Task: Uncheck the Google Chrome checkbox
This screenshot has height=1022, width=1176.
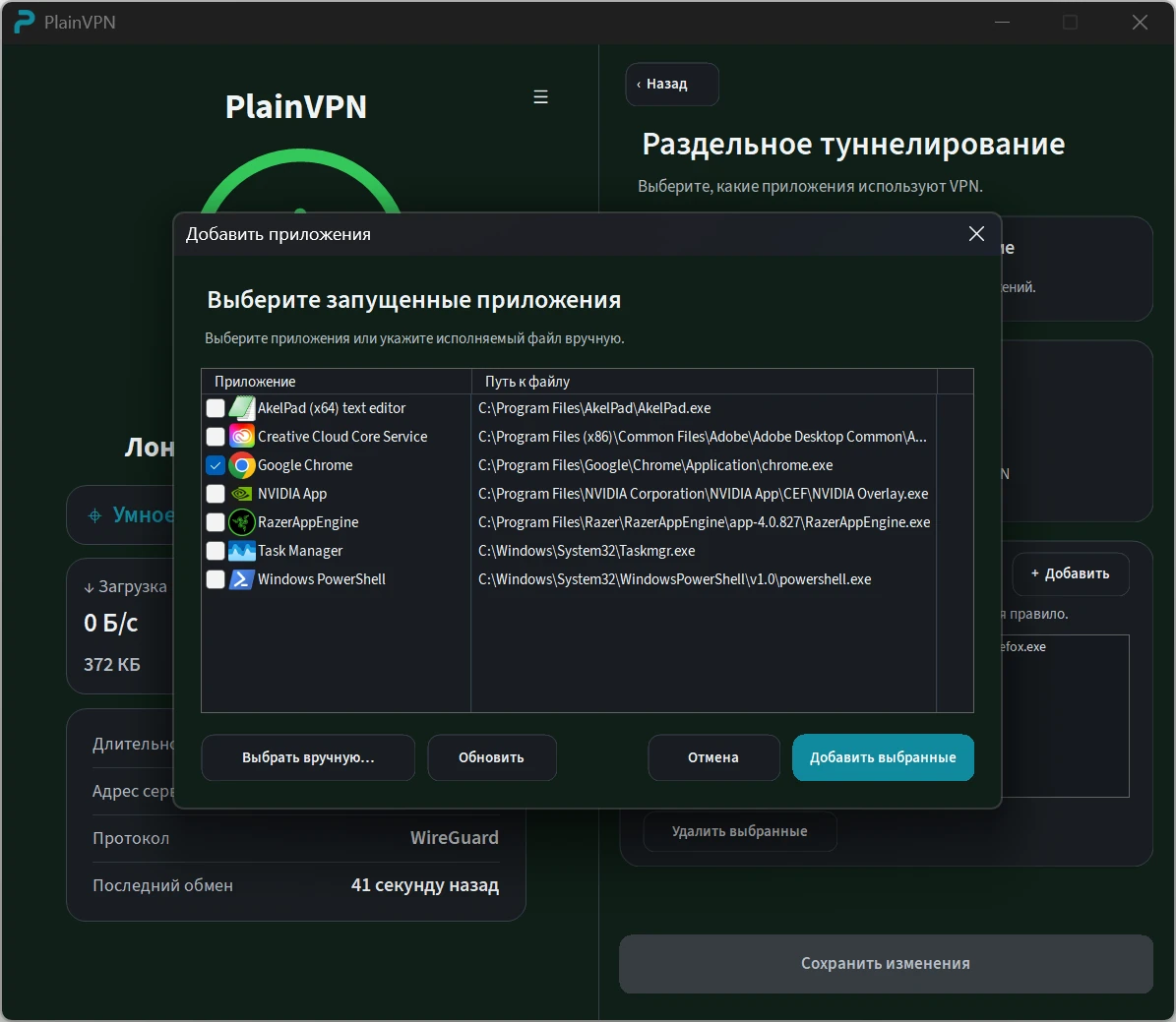Action: (x=216, y=465)
